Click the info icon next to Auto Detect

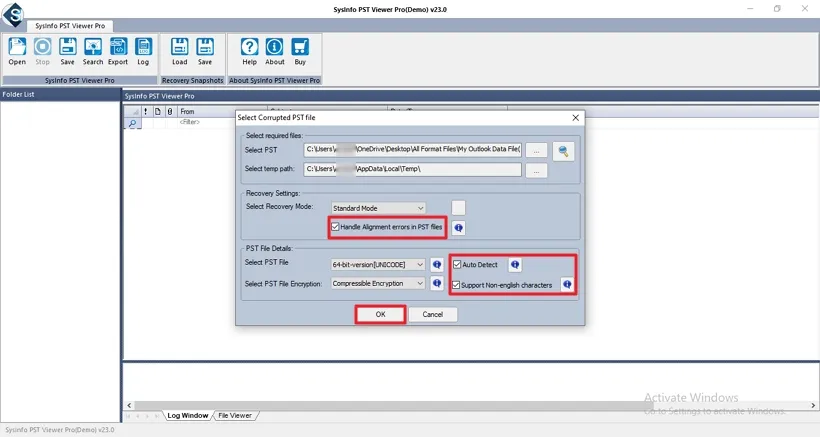pos(515,264)
